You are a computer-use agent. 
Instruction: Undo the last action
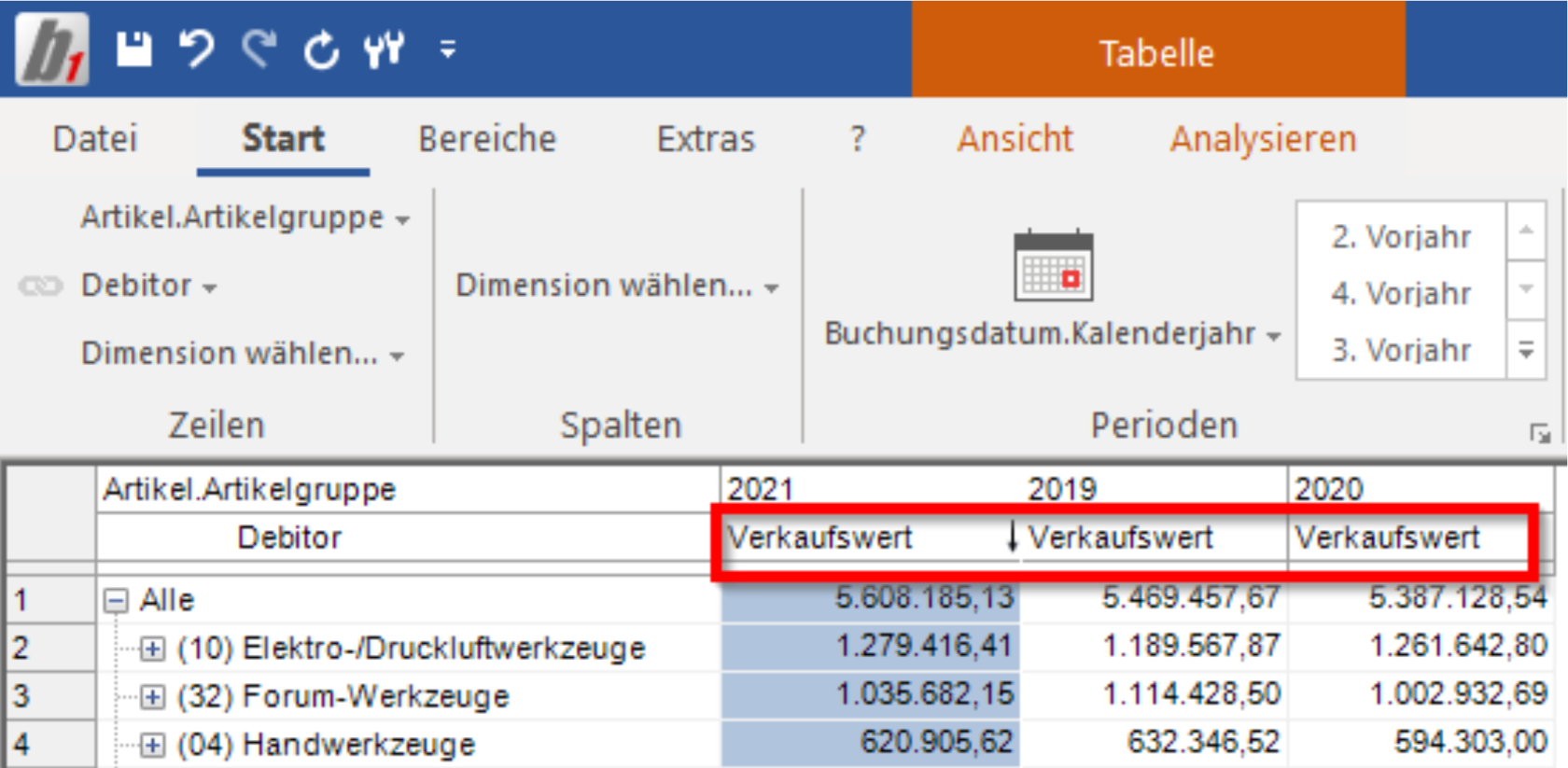click(196, 49)
